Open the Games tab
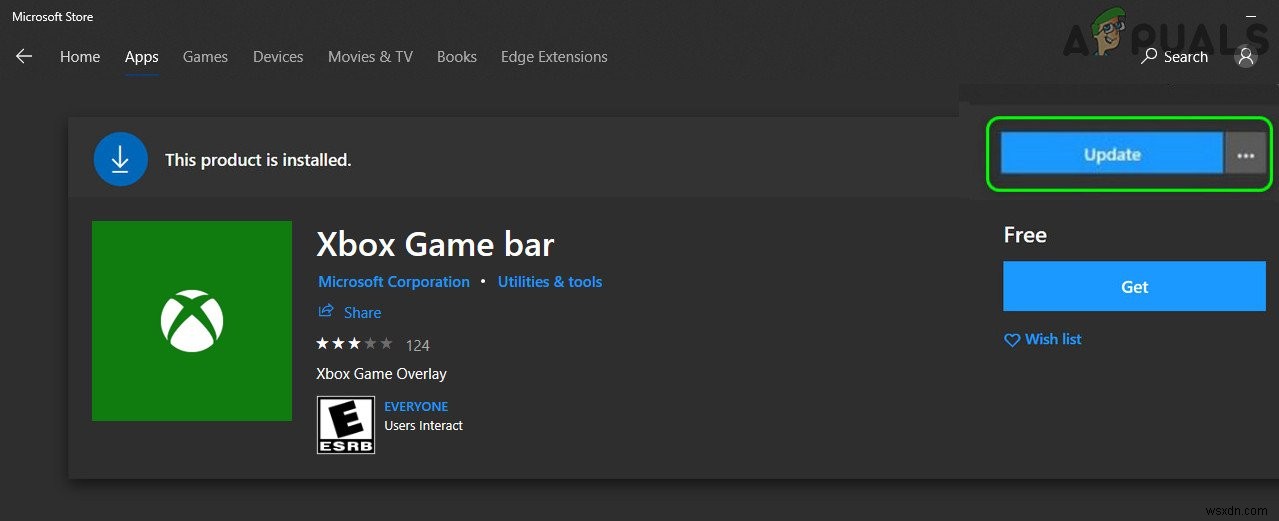Image resolution: width=1279 pixels, height=521 pixels. pos(205,57)
